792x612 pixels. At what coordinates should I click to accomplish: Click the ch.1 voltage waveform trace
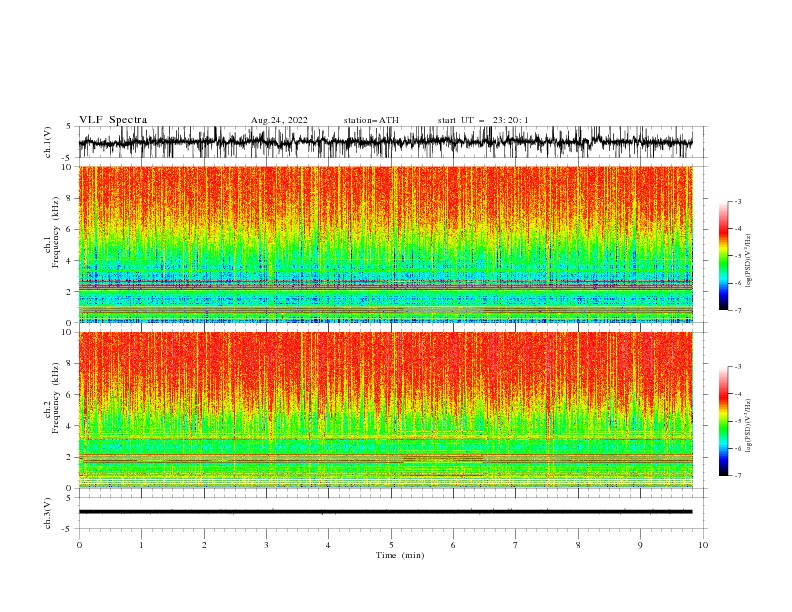(x=385, y=142)
